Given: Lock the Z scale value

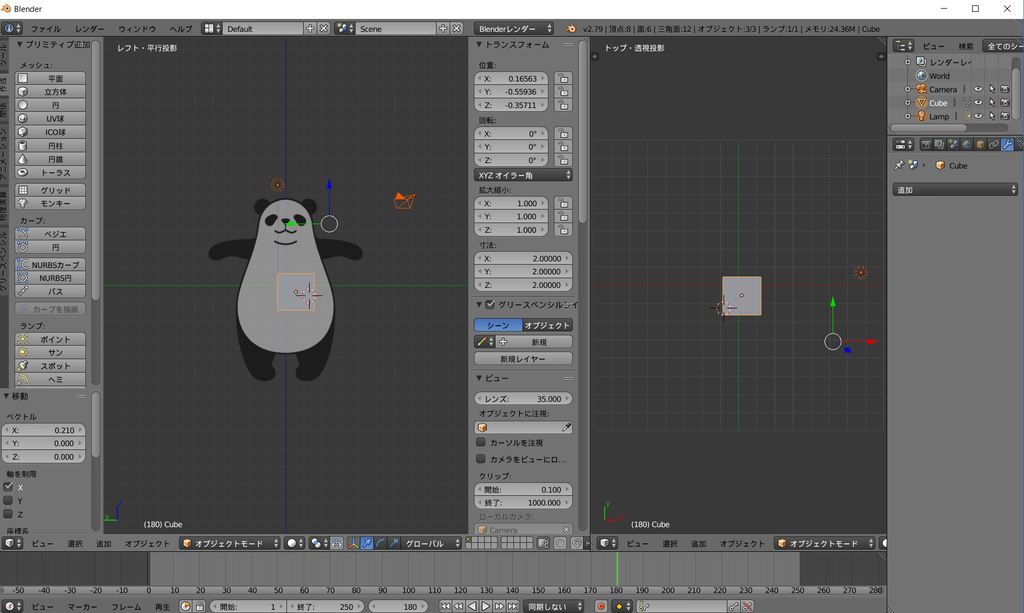Looking at the screenshot, I should coord(563,230).
